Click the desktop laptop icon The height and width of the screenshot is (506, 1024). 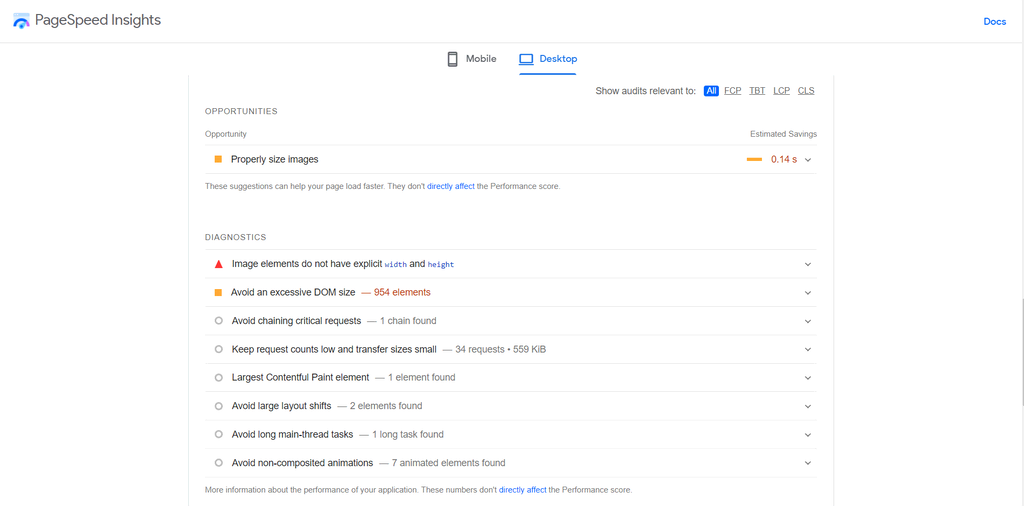coord(526,59)
